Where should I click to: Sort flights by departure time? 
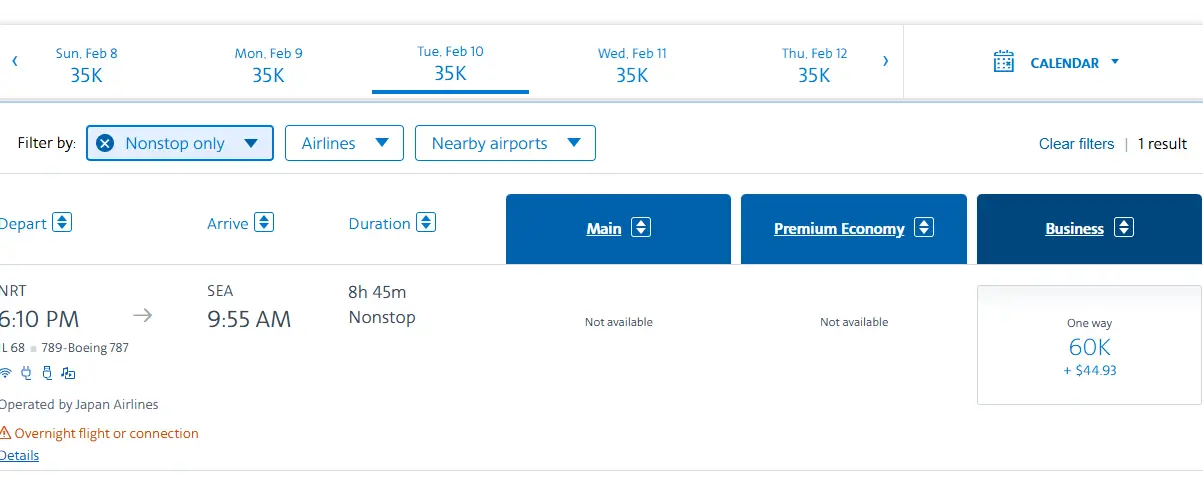tap(62, 223)
